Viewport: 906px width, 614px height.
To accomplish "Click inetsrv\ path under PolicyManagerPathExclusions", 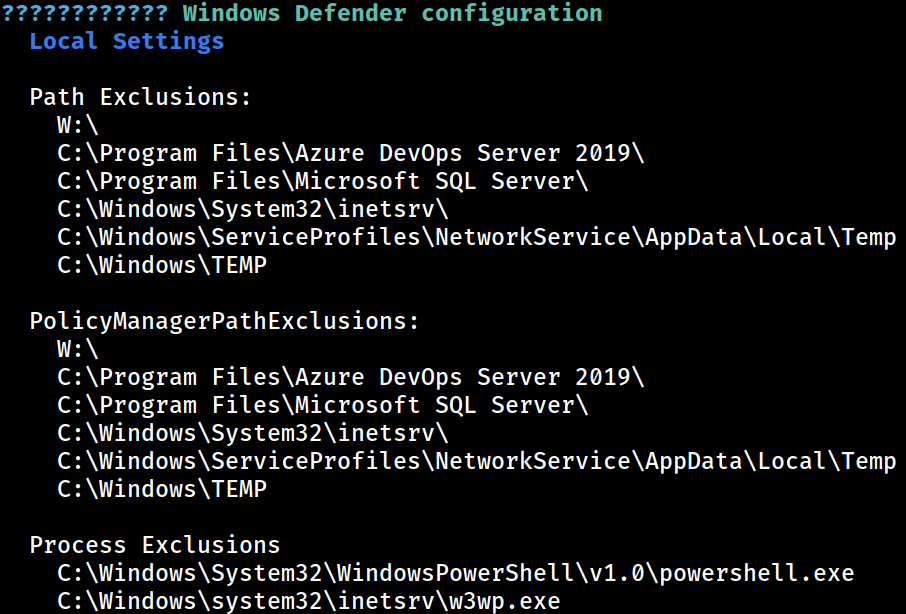I will (253, 433).
